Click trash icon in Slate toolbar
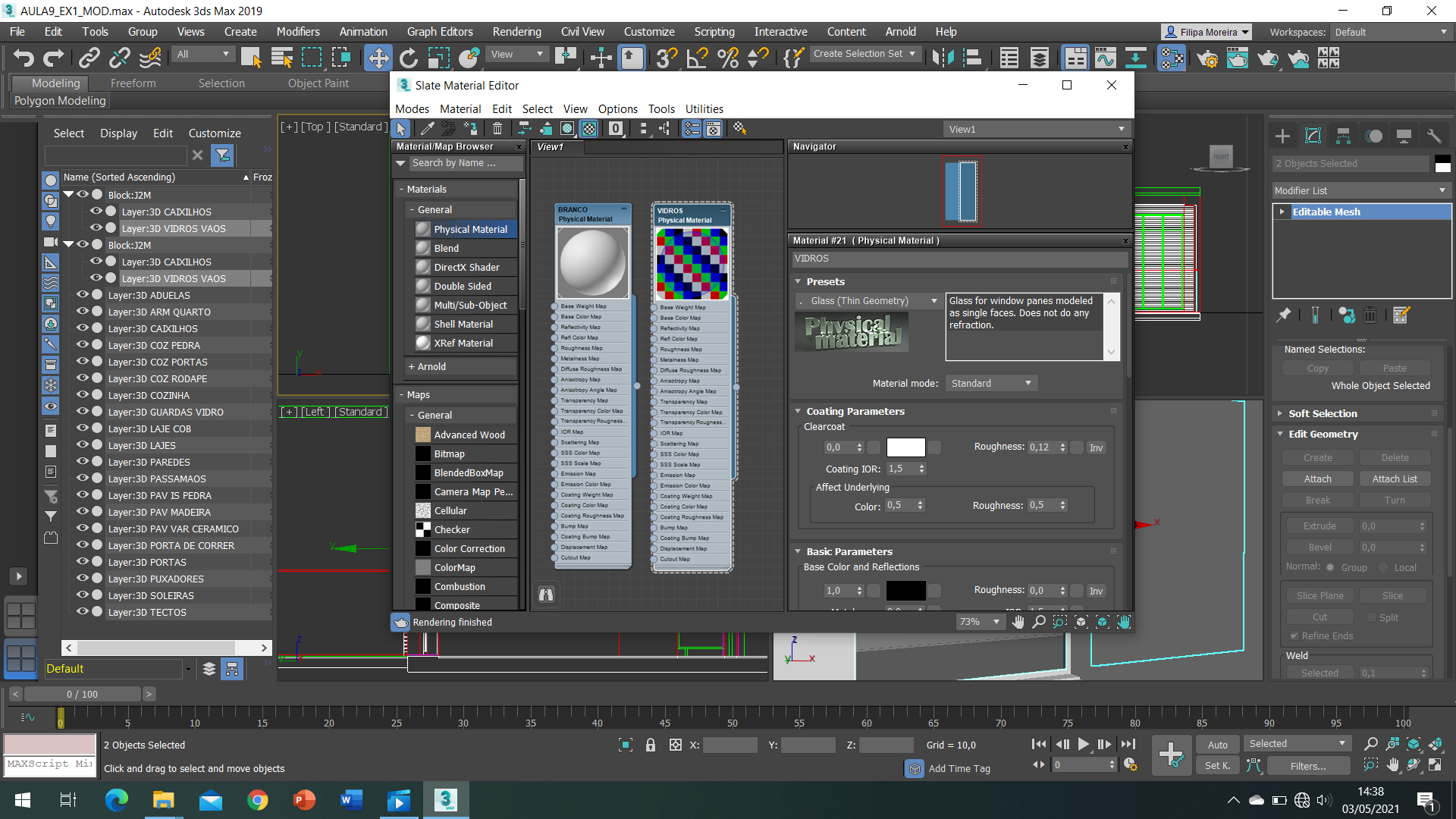1456x819 pixels. (497, 129)
